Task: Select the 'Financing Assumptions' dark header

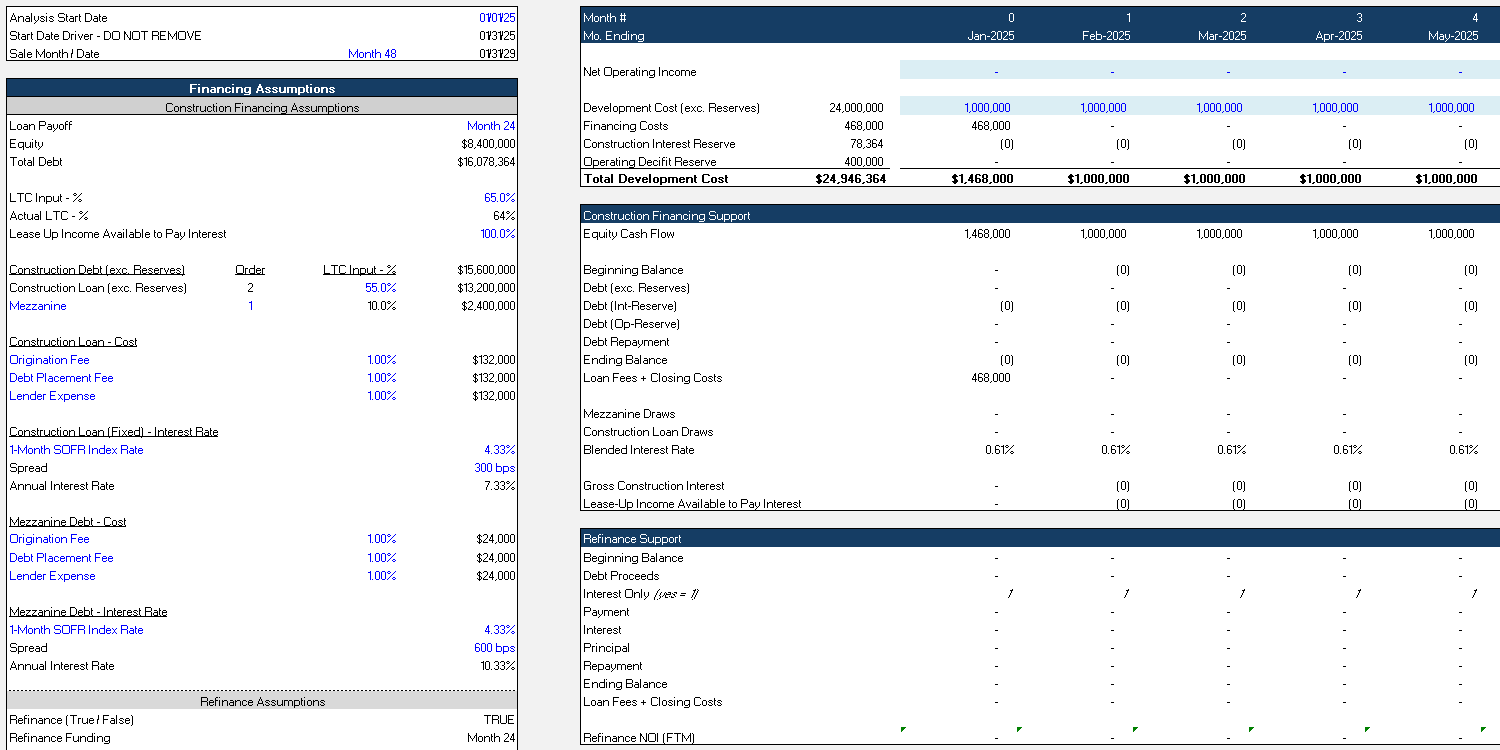Action: (262, 89)
